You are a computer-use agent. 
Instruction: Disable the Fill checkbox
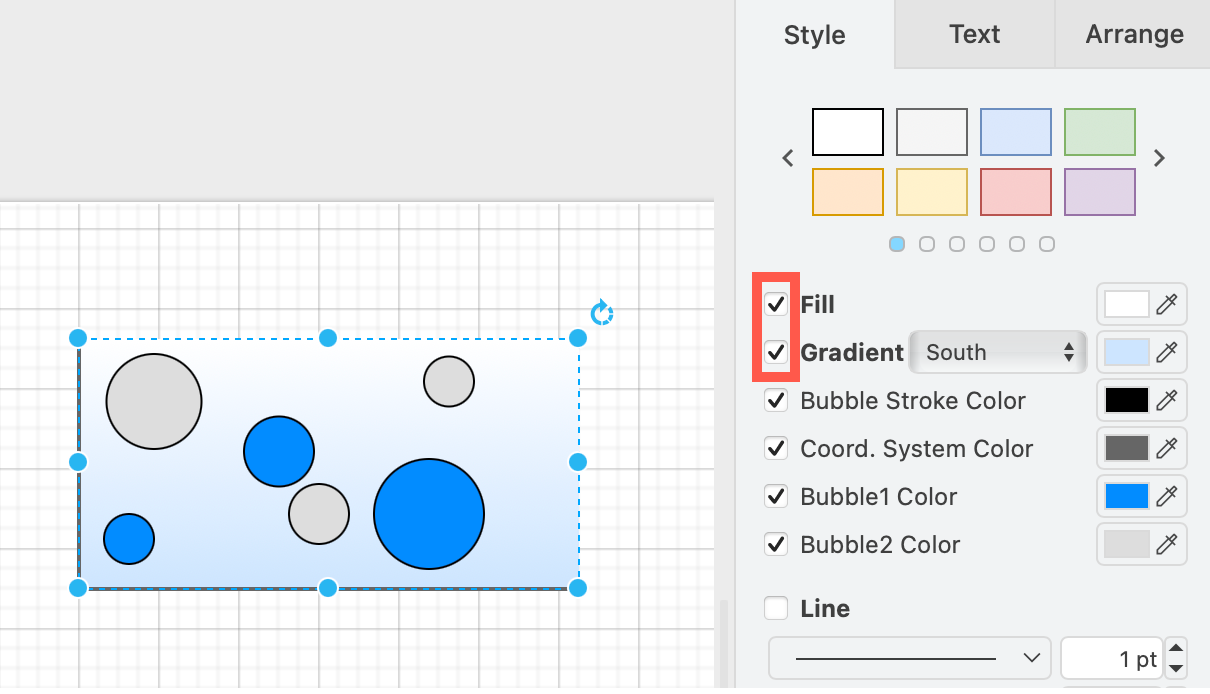click(x=776, y=304)
